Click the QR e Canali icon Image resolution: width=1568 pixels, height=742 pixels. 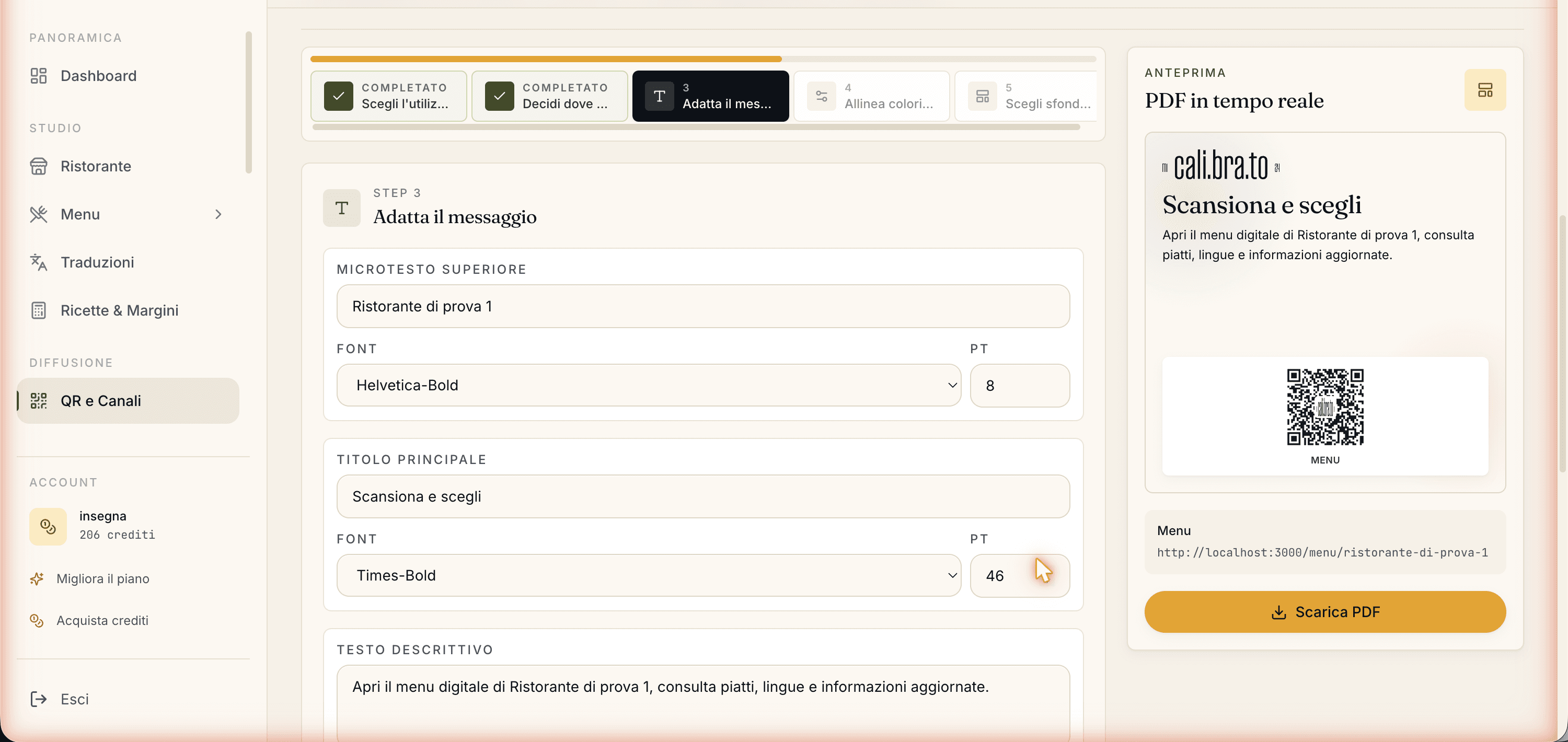tap(38, 400)
